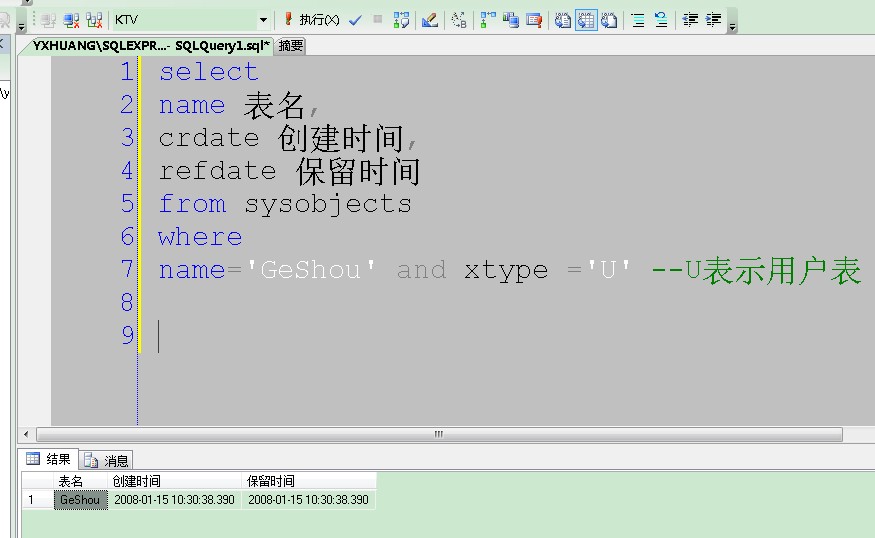Screen dimensions: 875x538
Task: Click the horizontal scrollbar left arrow
Action: click(x=26, y=434)
